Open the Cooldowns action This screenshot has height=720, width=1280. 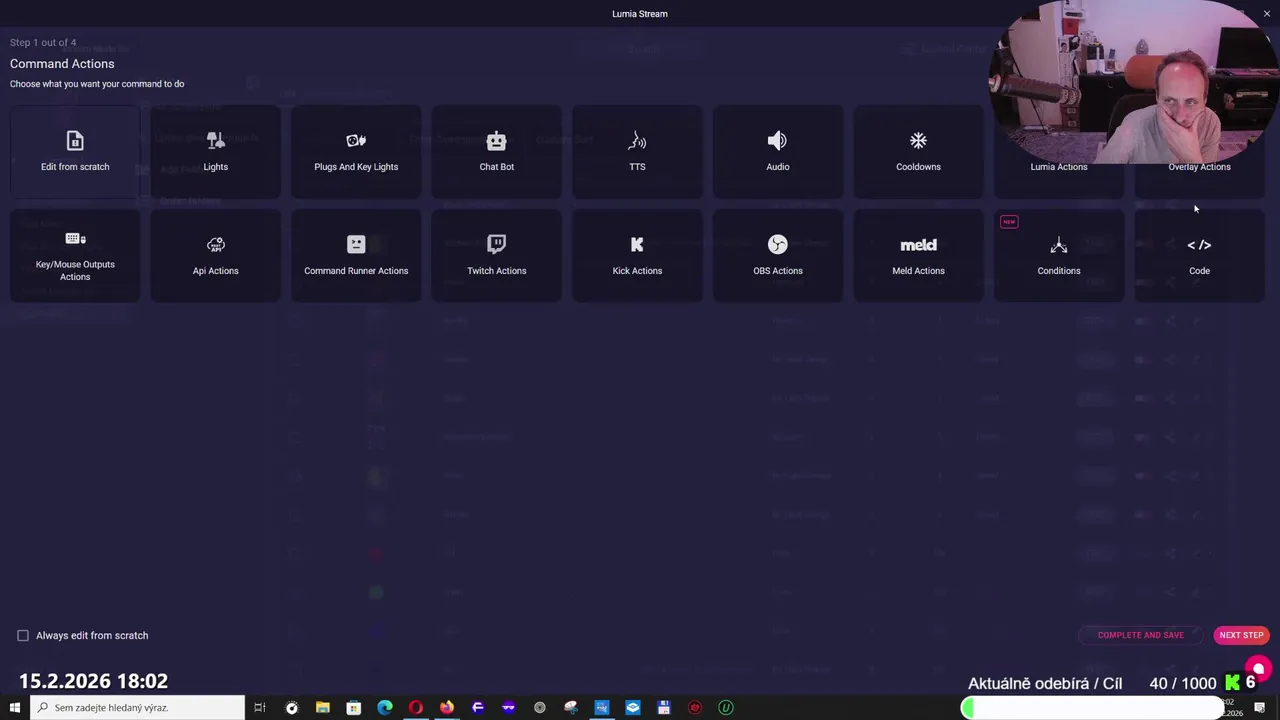click(x=918, y=152)
